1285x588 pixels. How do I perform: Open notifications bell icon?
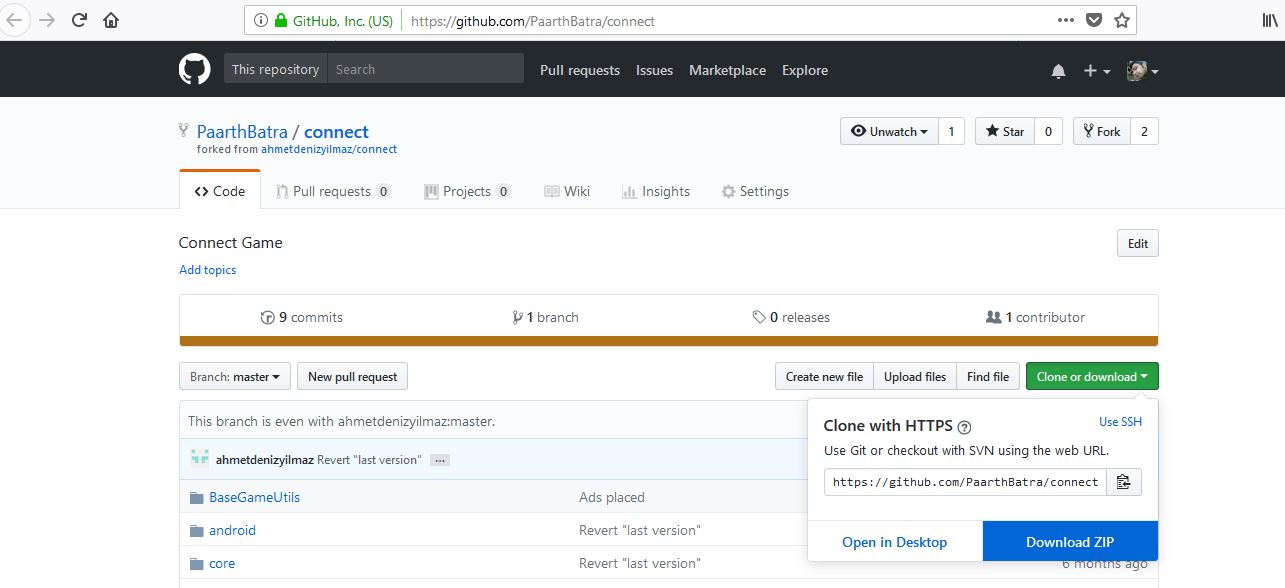[1058, 71]
